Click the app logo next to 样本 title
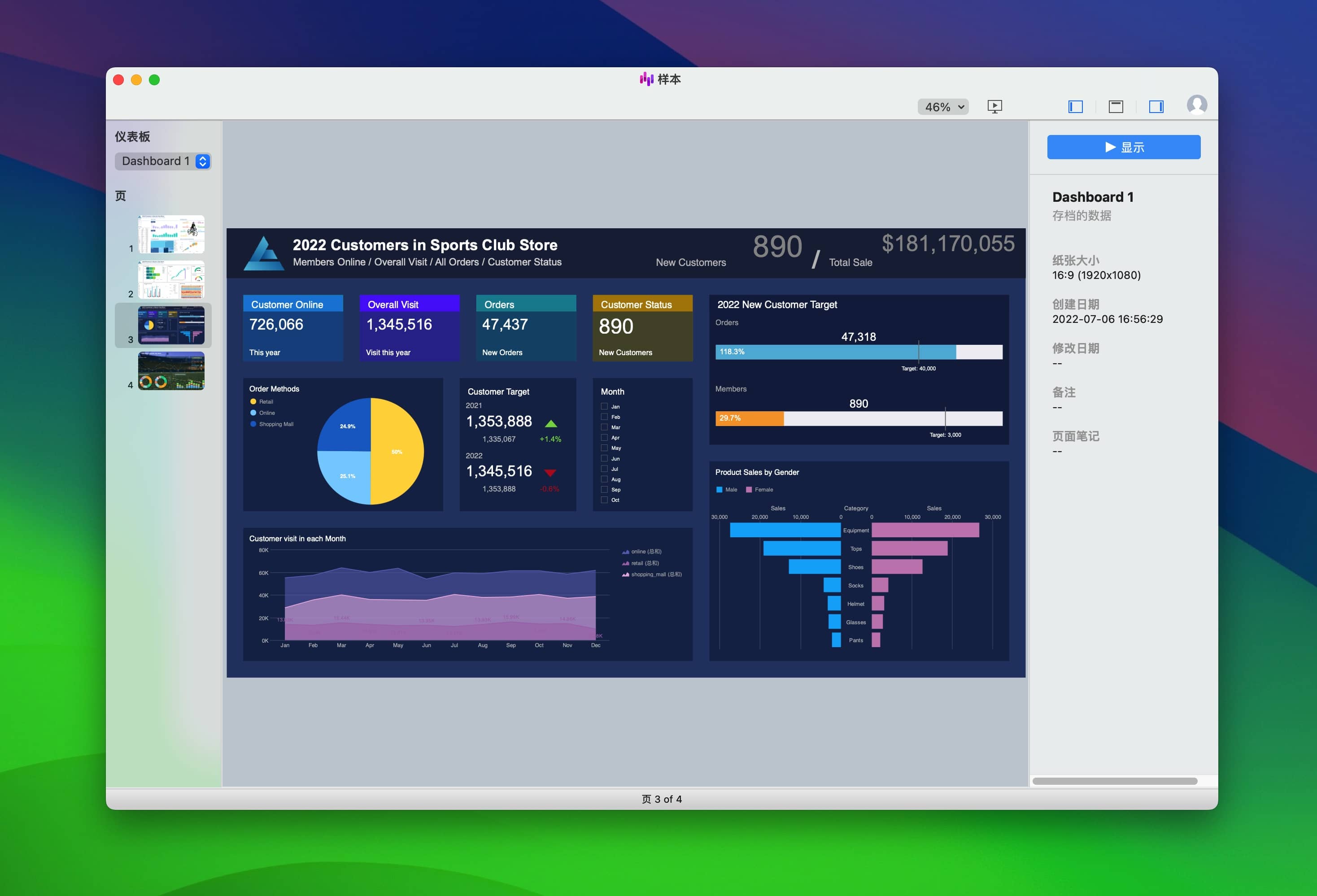The width and height of the screenshot is (1317, 896). point(646,79)
